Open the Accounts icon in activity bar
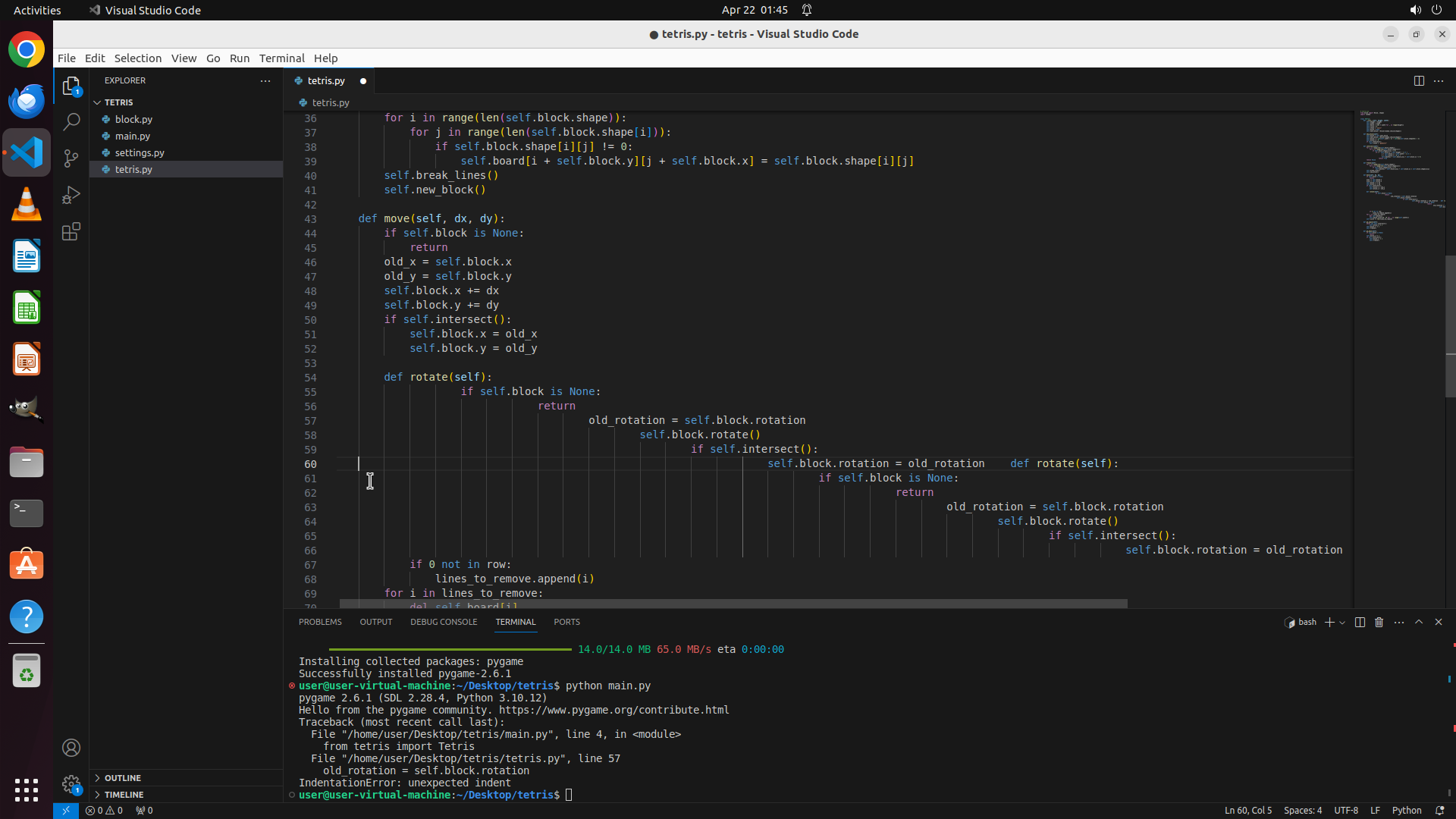The width and height of the screenshot is (1456, 819). click(71, 748)
